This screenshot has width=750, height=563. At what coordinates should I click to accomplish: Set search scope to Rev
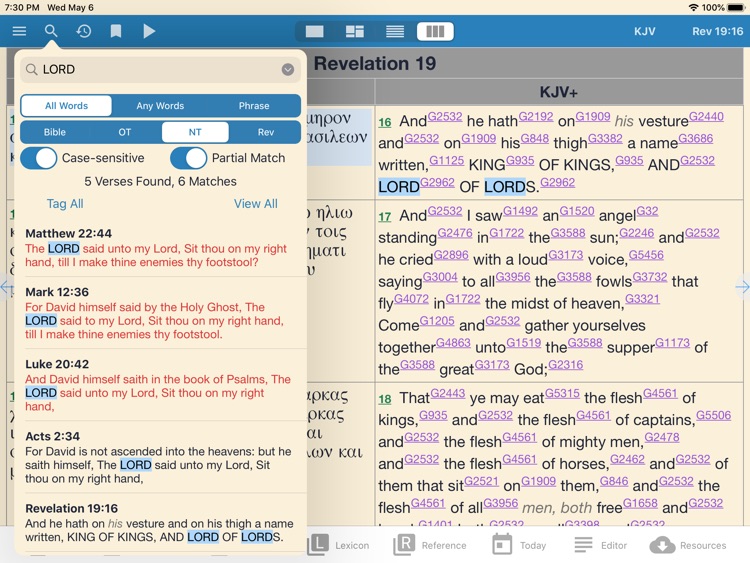coord(265,132)
